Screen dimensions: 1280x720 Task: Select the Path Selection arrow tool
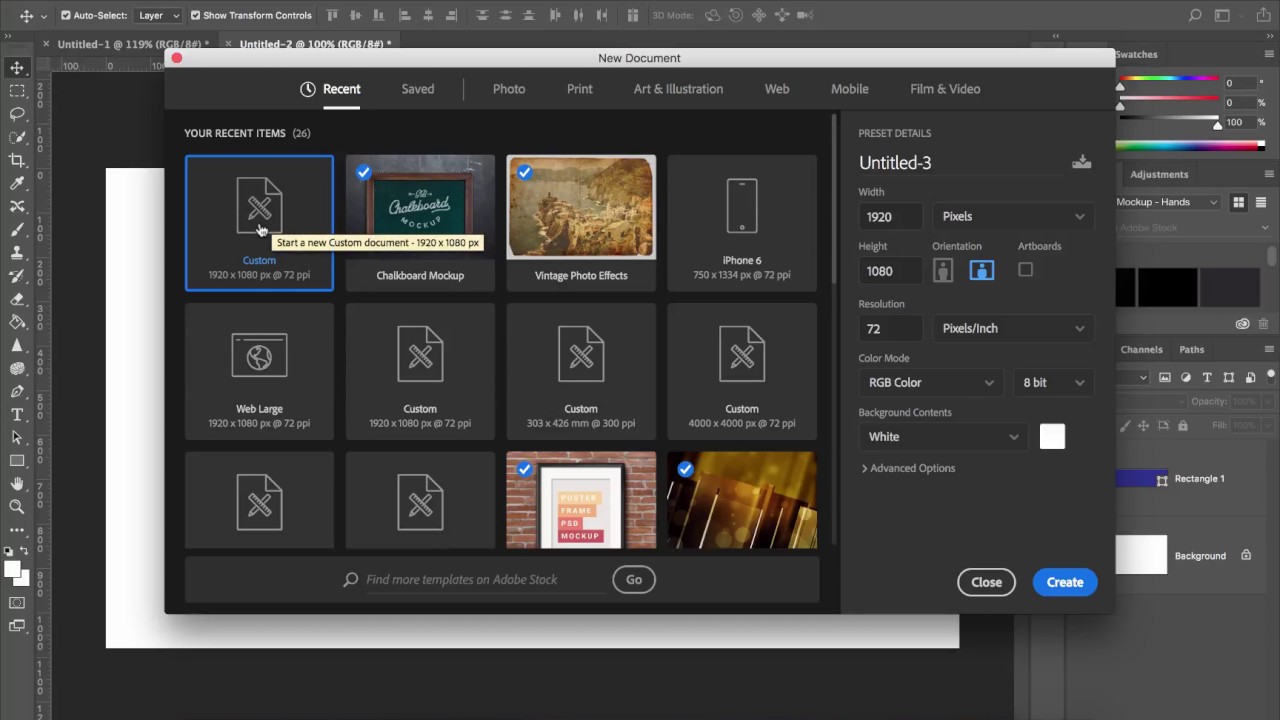(x=17, y=437)
